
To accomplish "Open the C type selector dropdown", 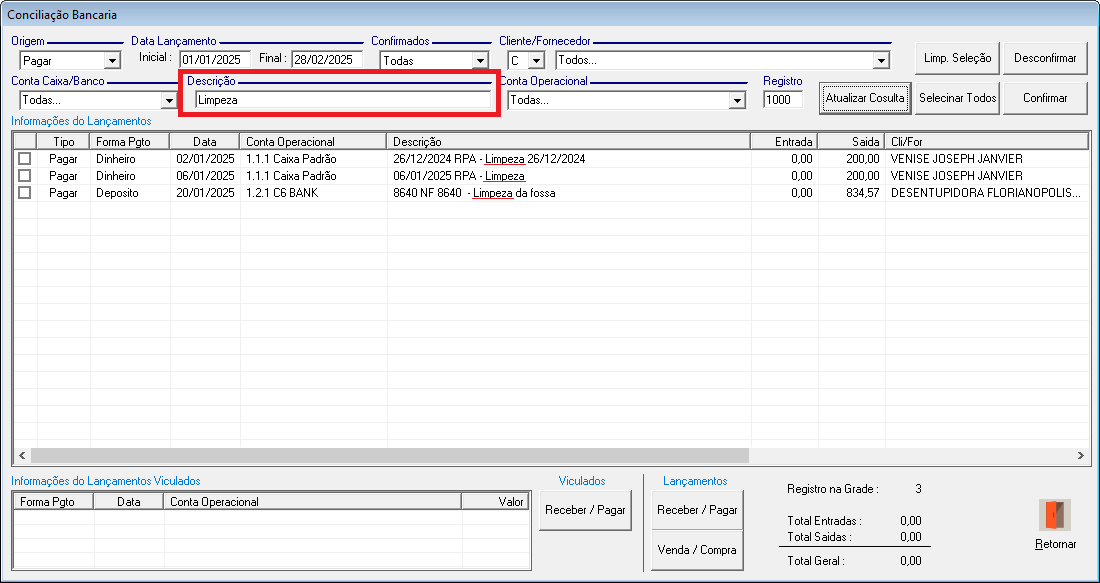I will pos(537,61).
